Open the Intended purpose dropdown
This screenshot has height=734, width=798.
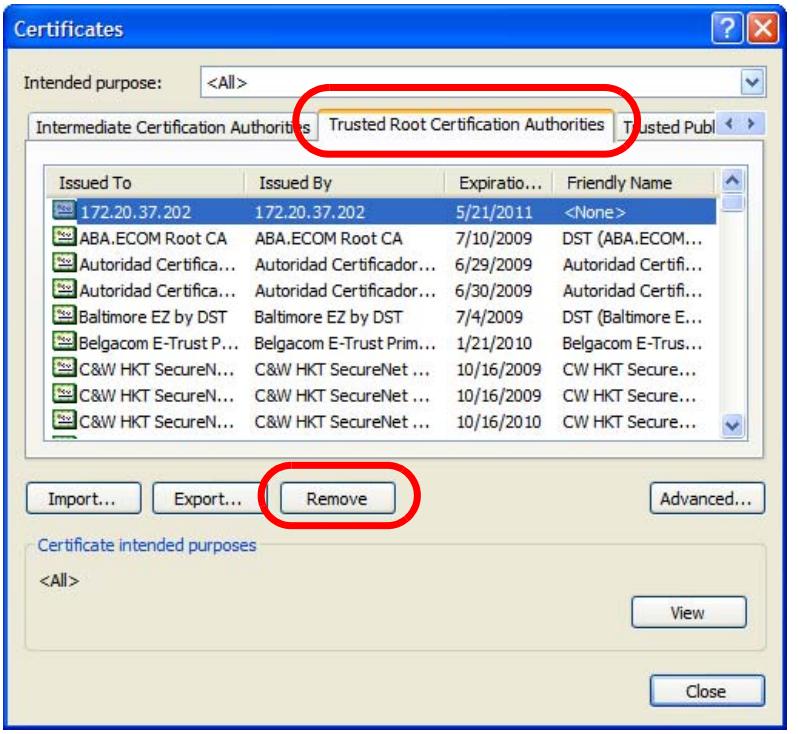click(x=753, y=82)
